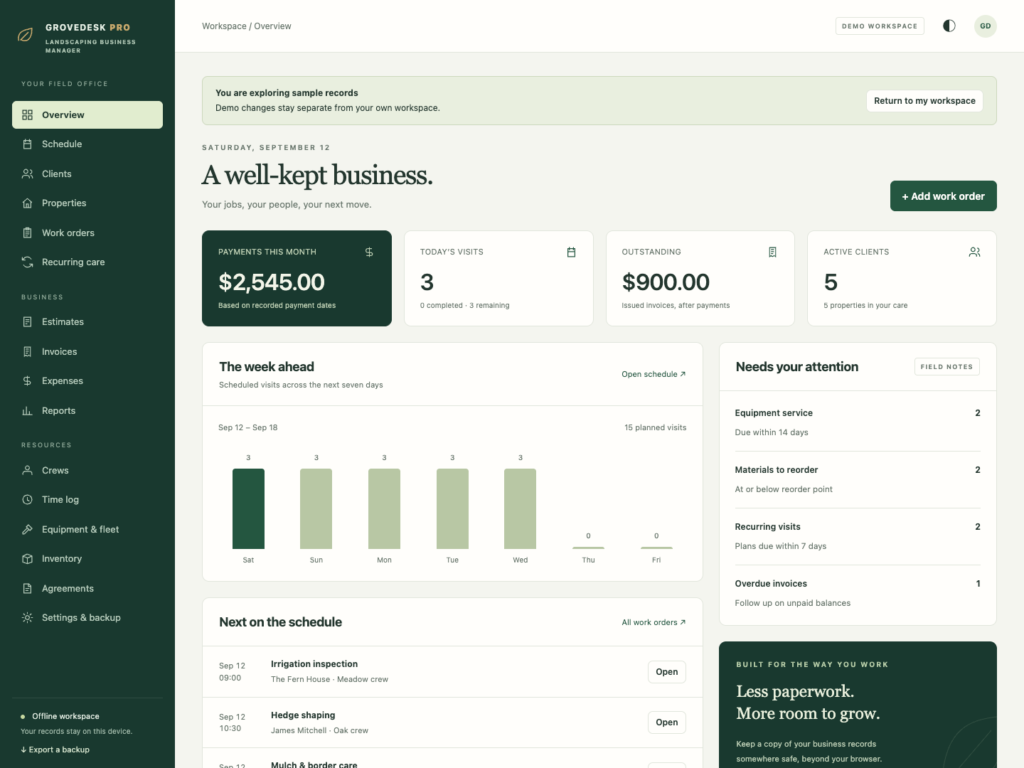The image size is (1024, 768).
Task: Click James Mitchell · Oak crew text
Action: 319,730
